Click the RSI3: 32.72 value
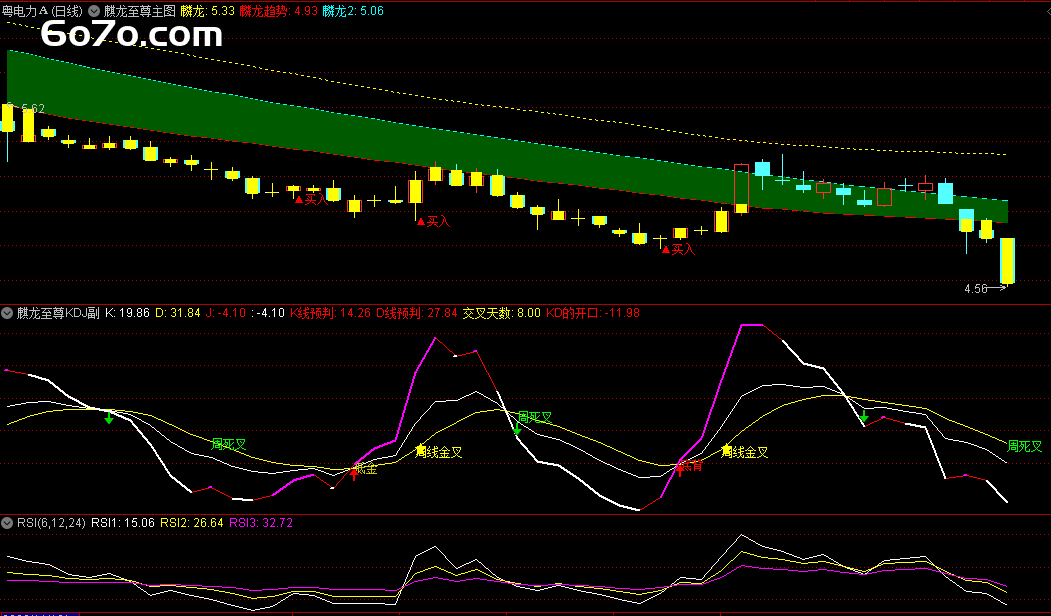 [261, 523]
